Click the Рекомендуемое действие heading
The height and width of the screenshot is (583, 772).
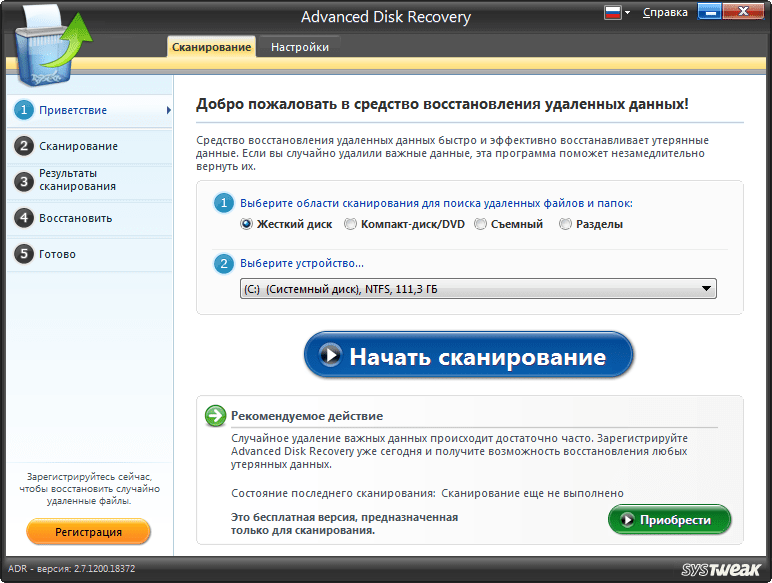(307, 416)
